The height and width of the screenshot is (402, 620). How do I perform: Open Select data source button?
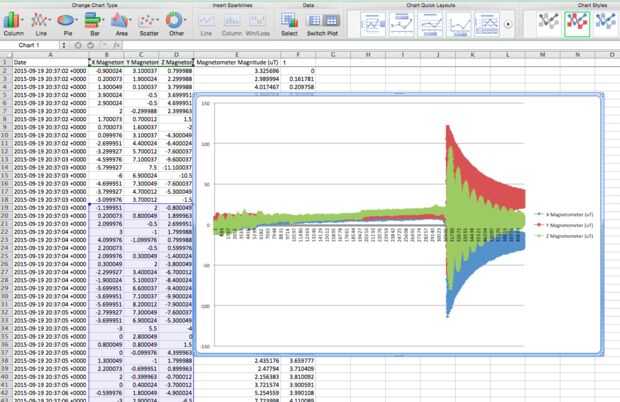289,24
